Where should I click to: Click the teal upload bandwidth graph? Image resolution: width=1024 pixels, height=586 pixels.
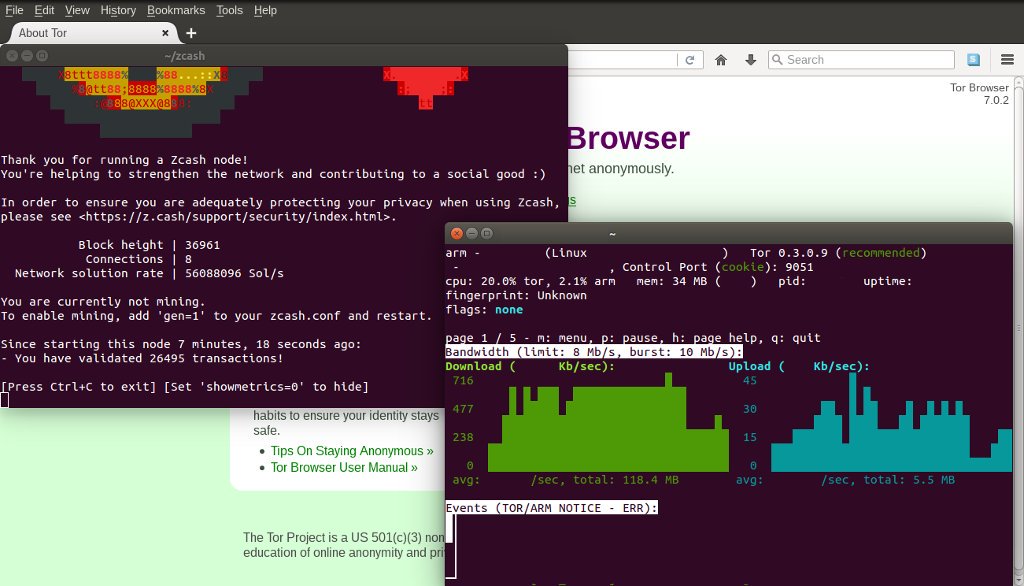(891, 423)
